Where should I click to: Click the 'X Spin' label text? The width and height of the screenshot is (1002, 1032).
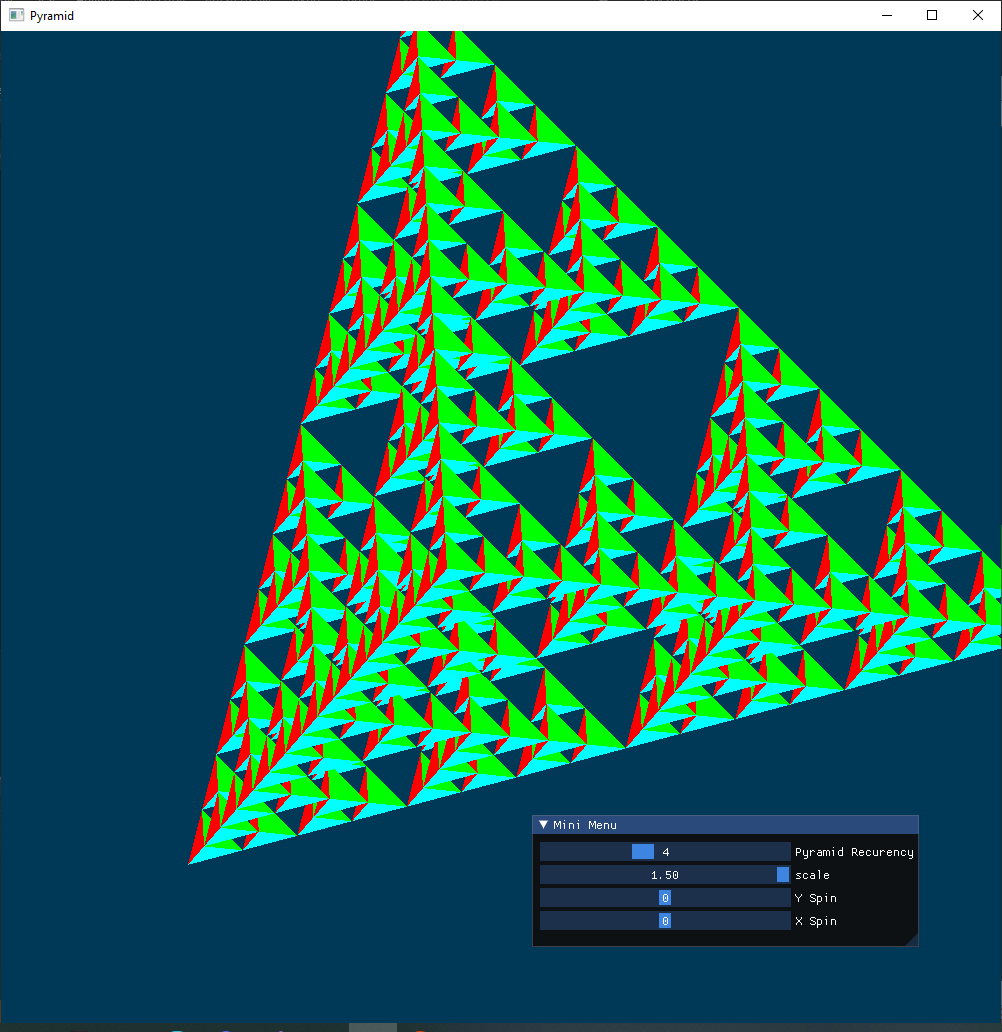pyautogui.click(x=815, y=920)
